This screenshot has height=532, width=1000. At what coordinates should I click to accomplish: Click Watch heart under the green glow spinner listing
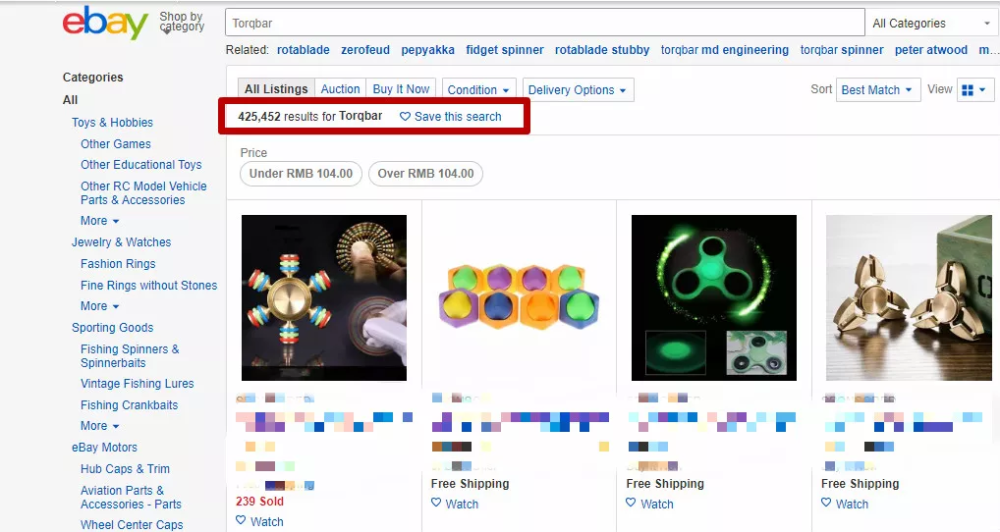[x=631, y=503]
